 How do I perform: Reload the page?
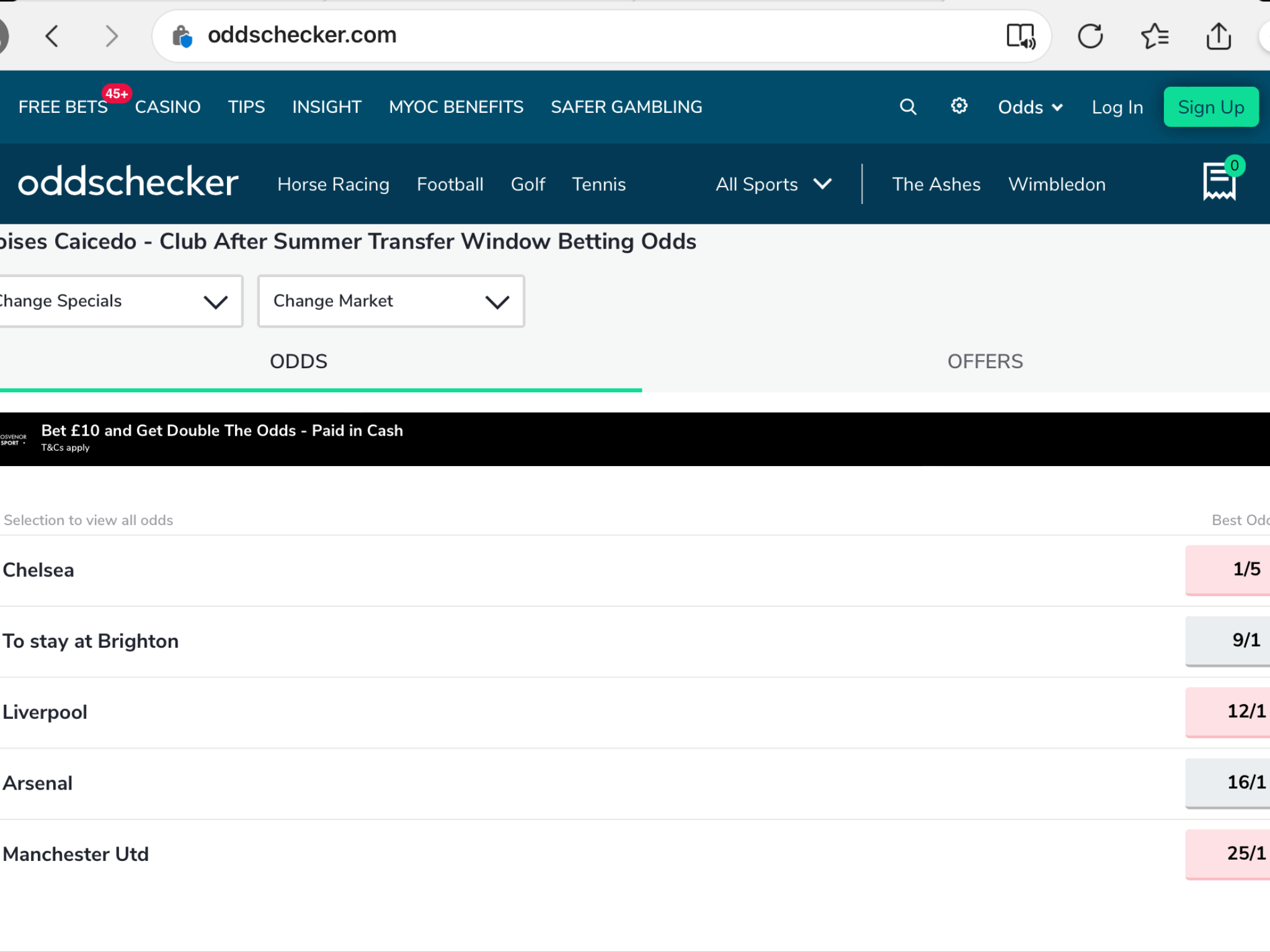[1090, 36]
